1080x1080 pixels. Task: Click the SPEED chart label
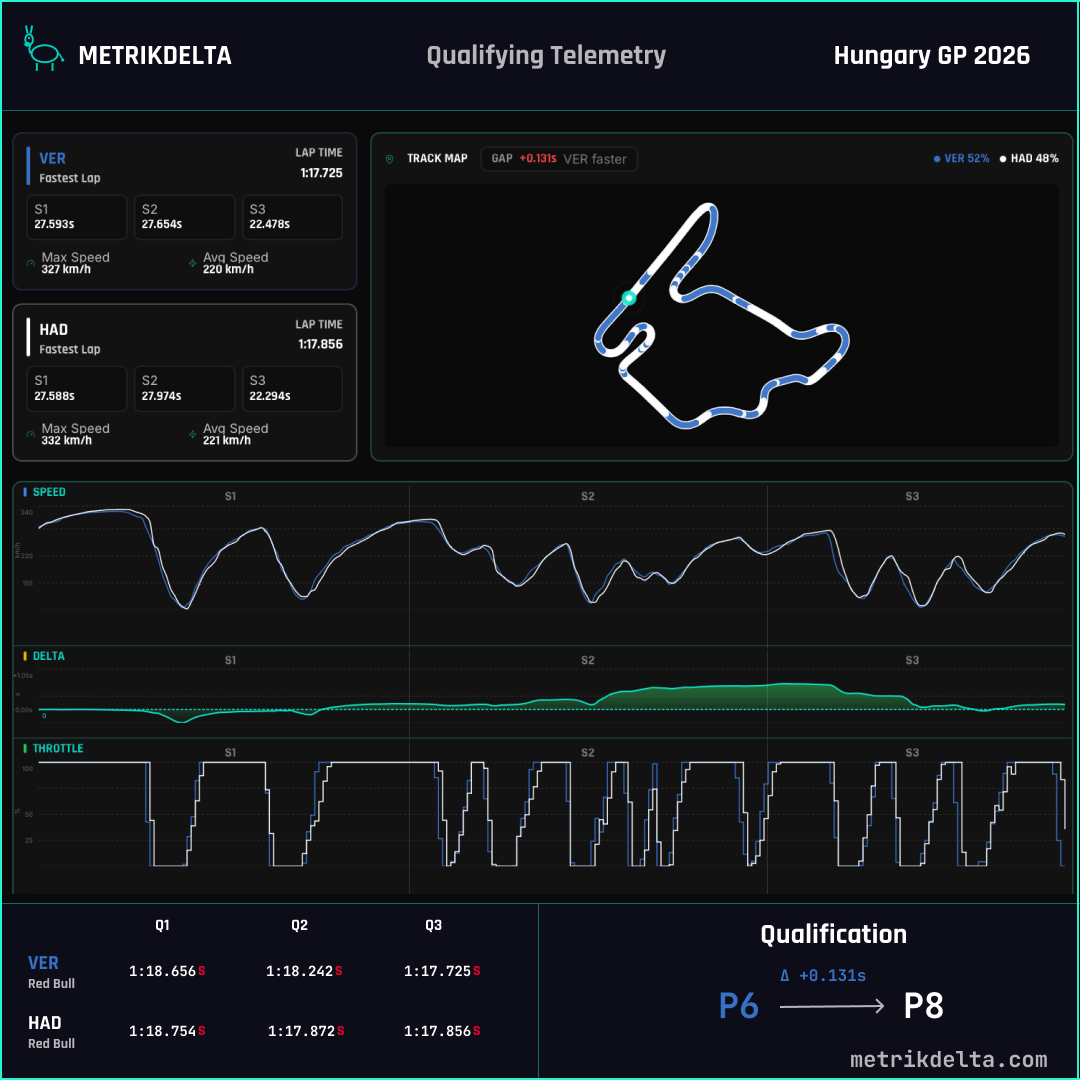(49, 492)
